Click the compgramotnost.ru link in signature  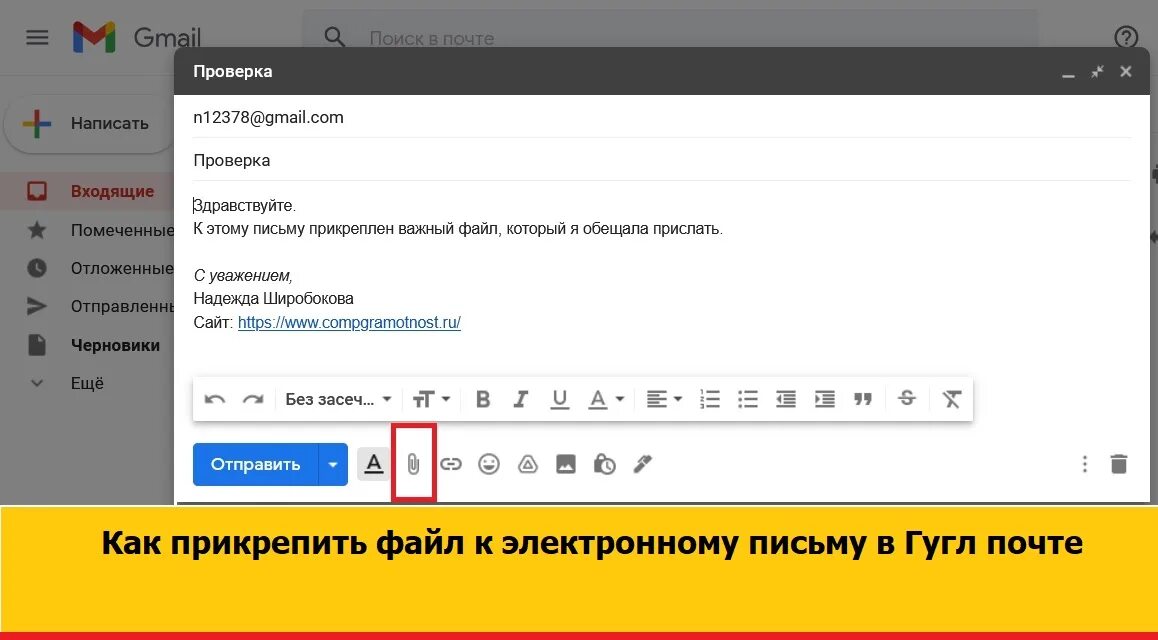pyautogui.click(x=349, y=323)
